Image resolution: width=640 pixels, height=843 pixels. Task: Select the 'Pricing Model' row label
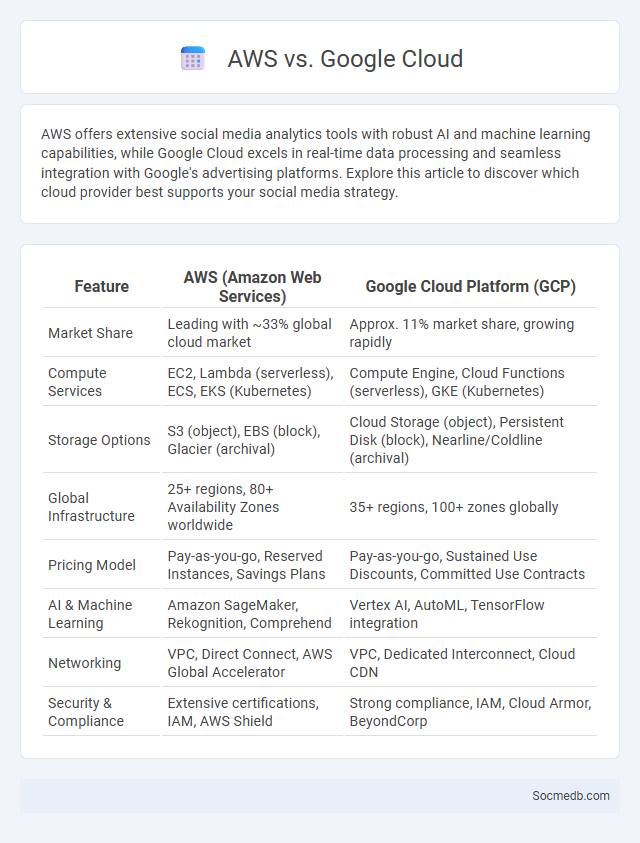point(92,565)
